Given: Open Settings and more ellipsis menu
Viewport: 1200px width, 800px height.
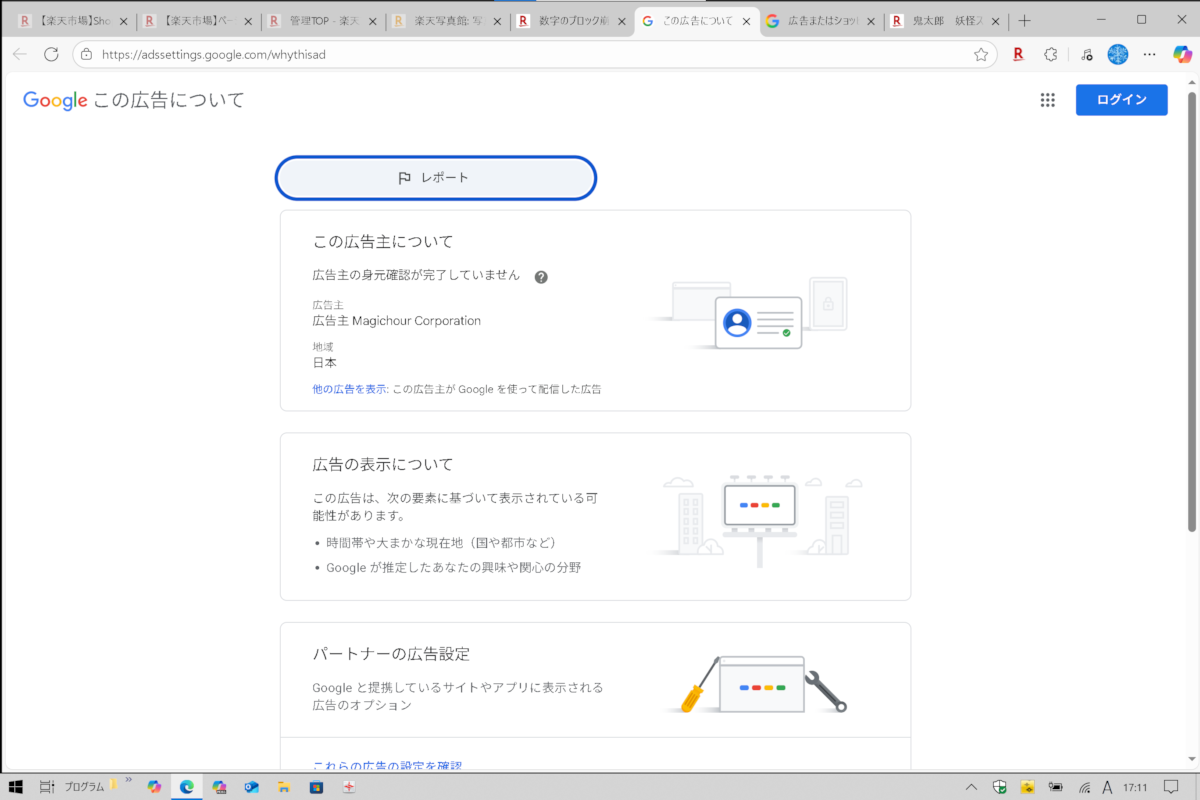Looking at the screenshot, I should 1150,55.
